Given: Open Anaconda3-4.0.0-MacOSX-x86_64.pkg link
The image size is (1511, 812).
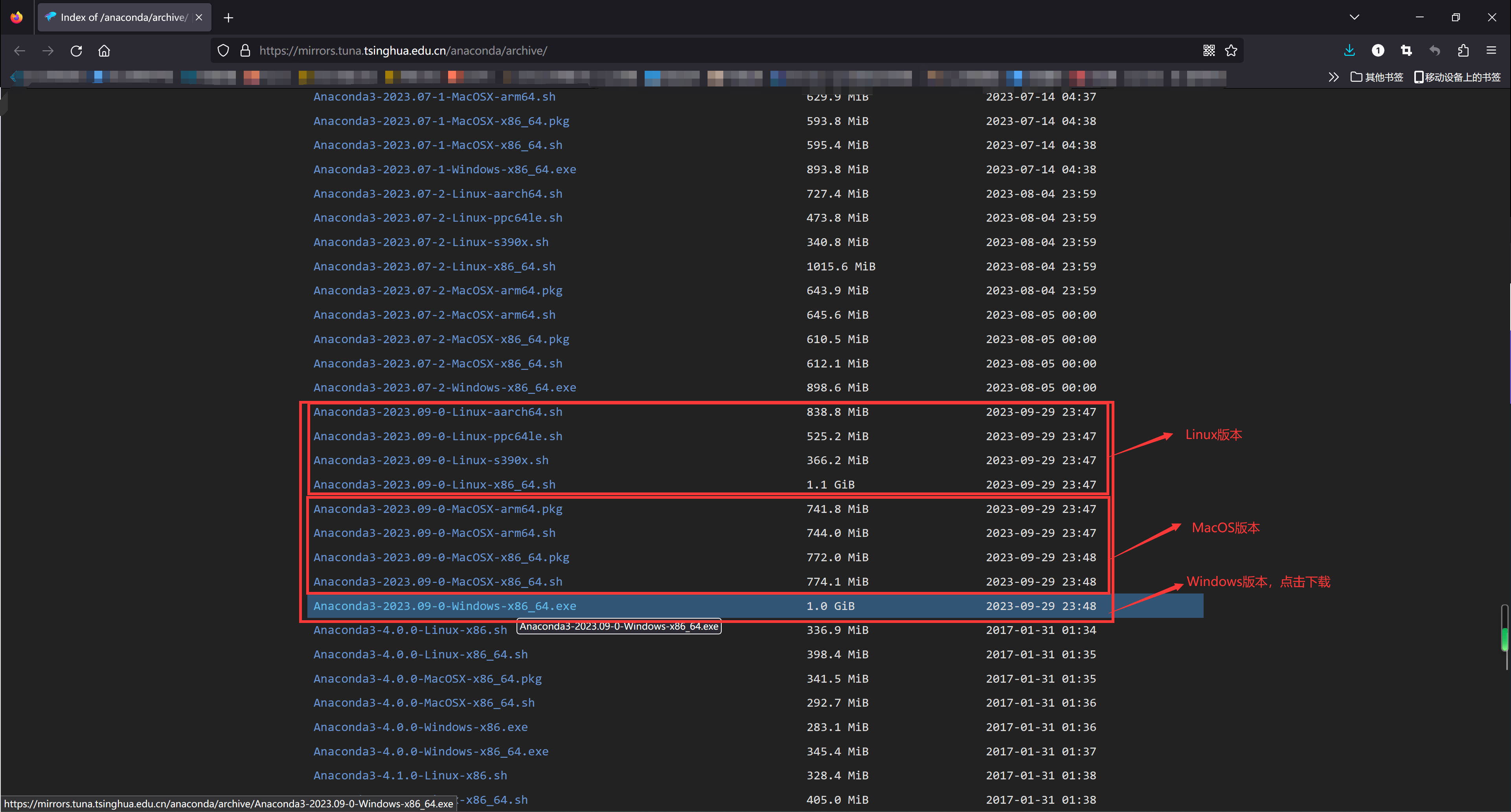Looking at the screenshot, I should click(x=428, y=679).
